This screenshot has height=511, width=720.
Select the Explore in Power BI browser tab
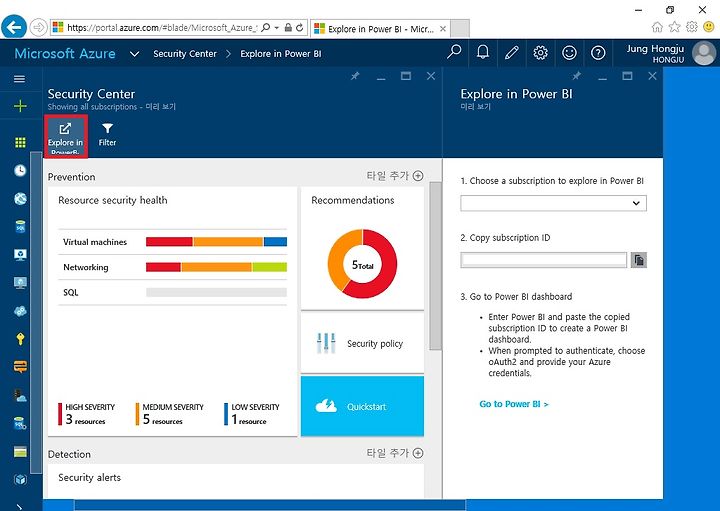coord(380,28)
